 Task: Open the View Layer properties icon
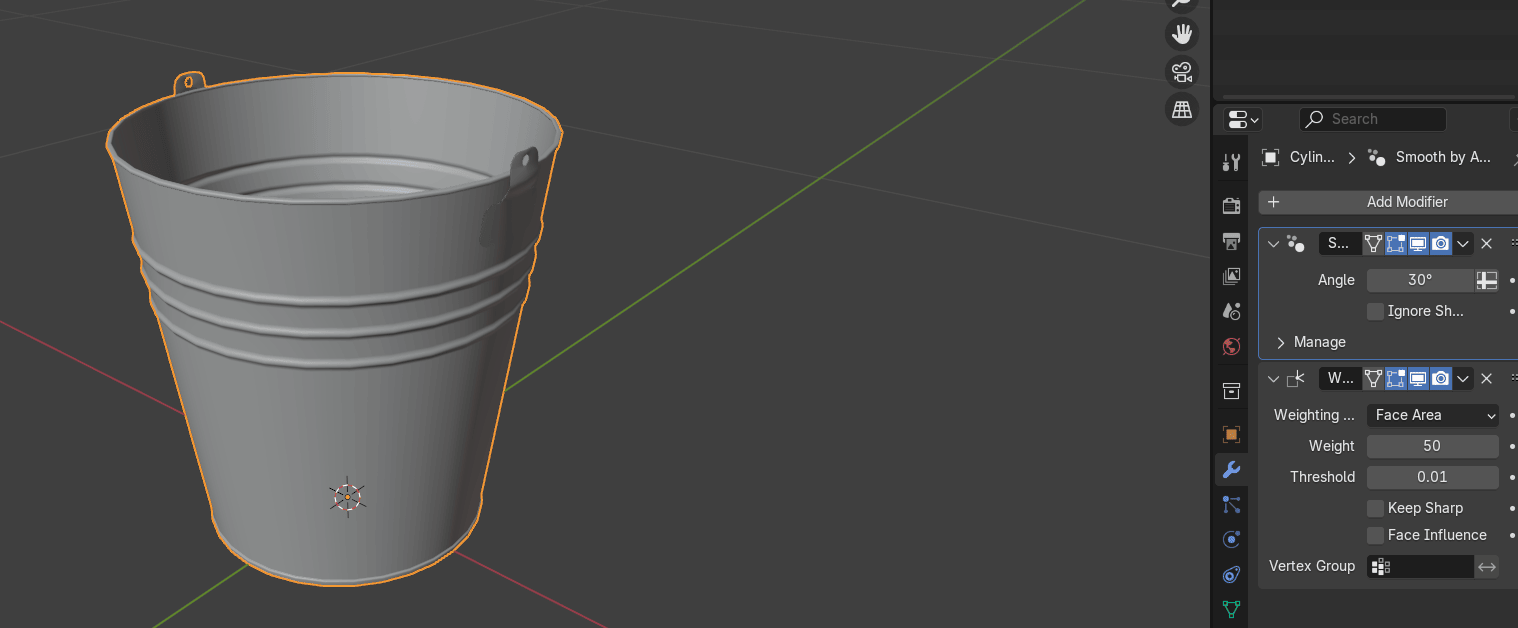[1232, 276]
